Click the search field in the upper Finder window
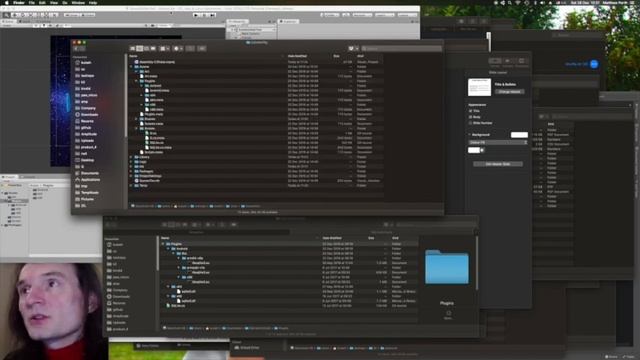 pos(402,49)
